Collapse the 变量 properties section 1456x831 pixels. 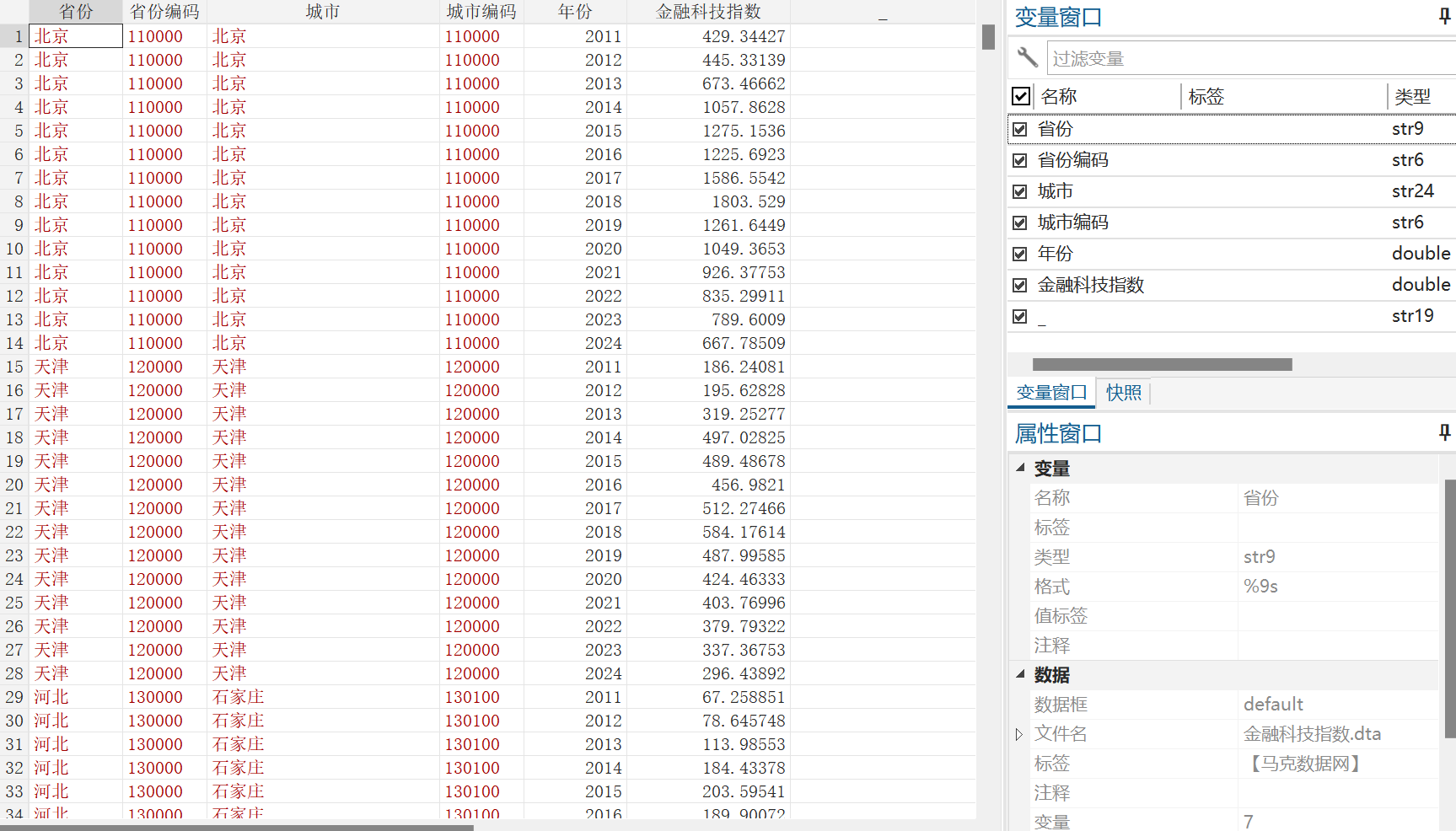1020,468
